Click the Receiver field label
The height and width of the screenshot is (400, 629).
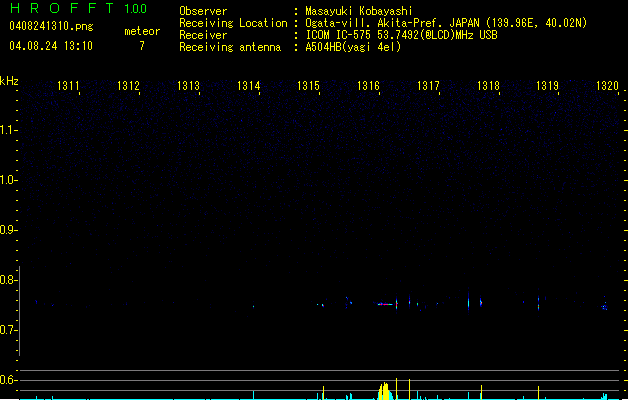click(203, 35)
